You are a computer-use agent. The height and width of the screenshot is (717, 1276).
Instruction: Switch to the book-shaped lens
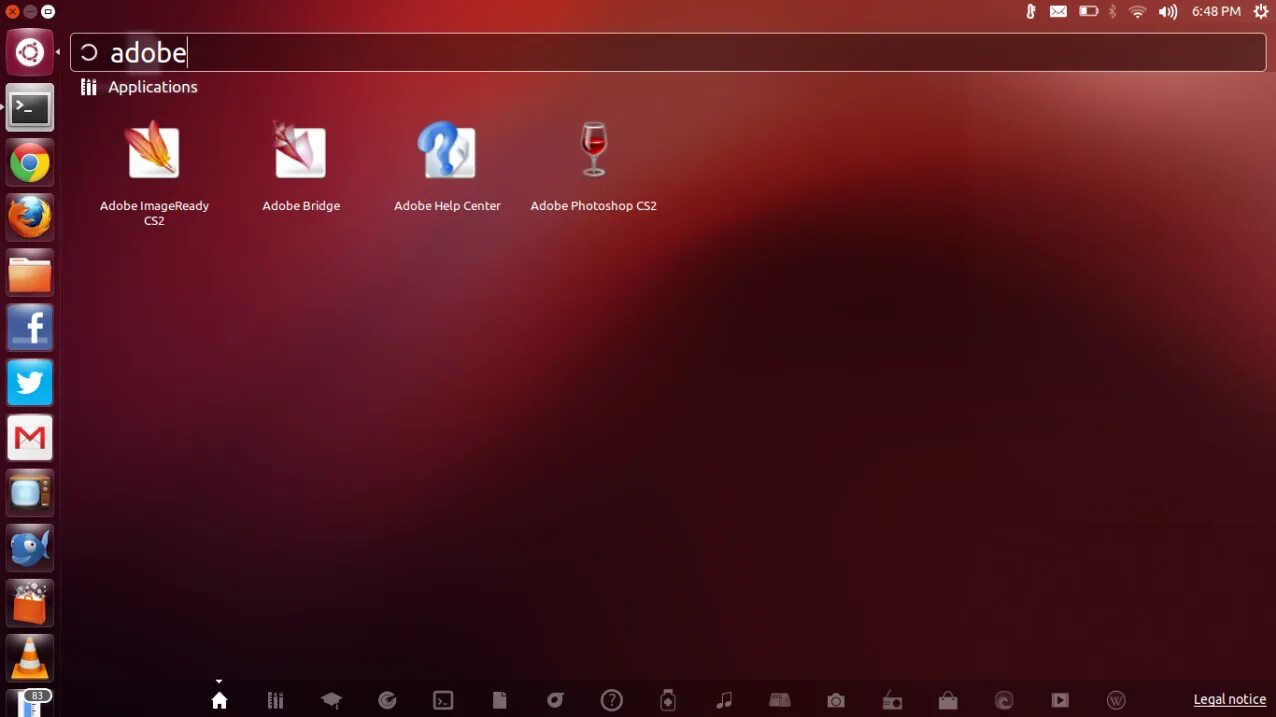pos(780,700)
